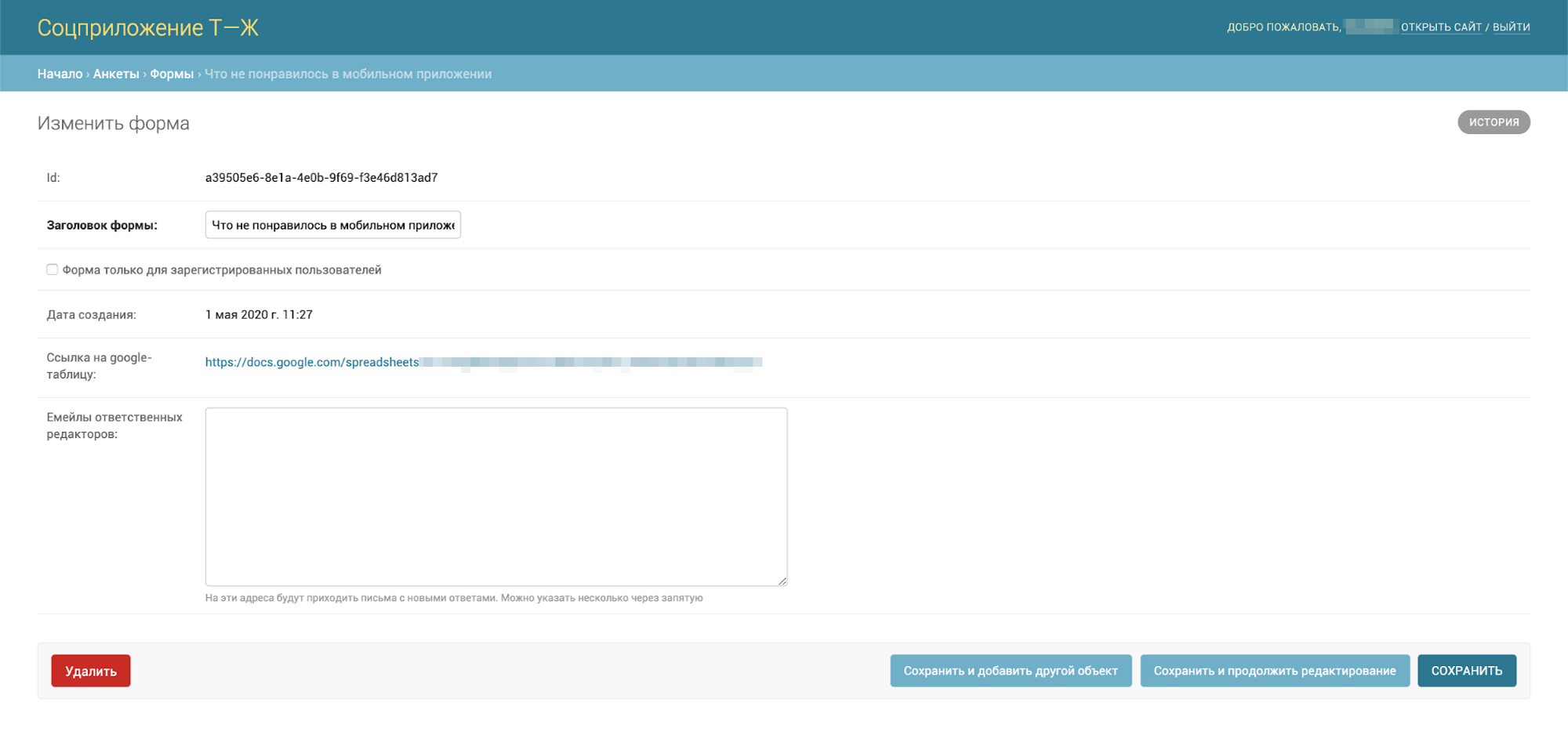Grab the textarea resize handle
1568x735 pixels.
[x=782, y=581]
